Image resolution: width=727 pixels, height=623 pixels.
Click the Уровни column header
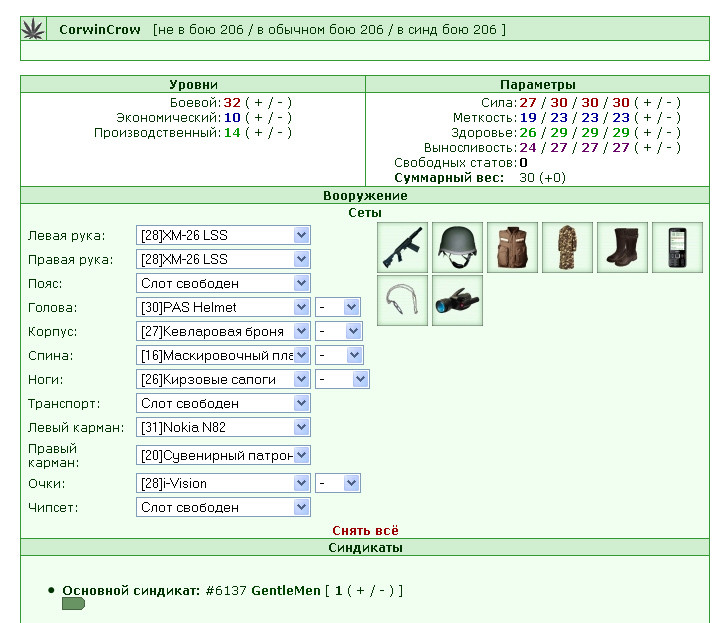click(x=193, y=85)
